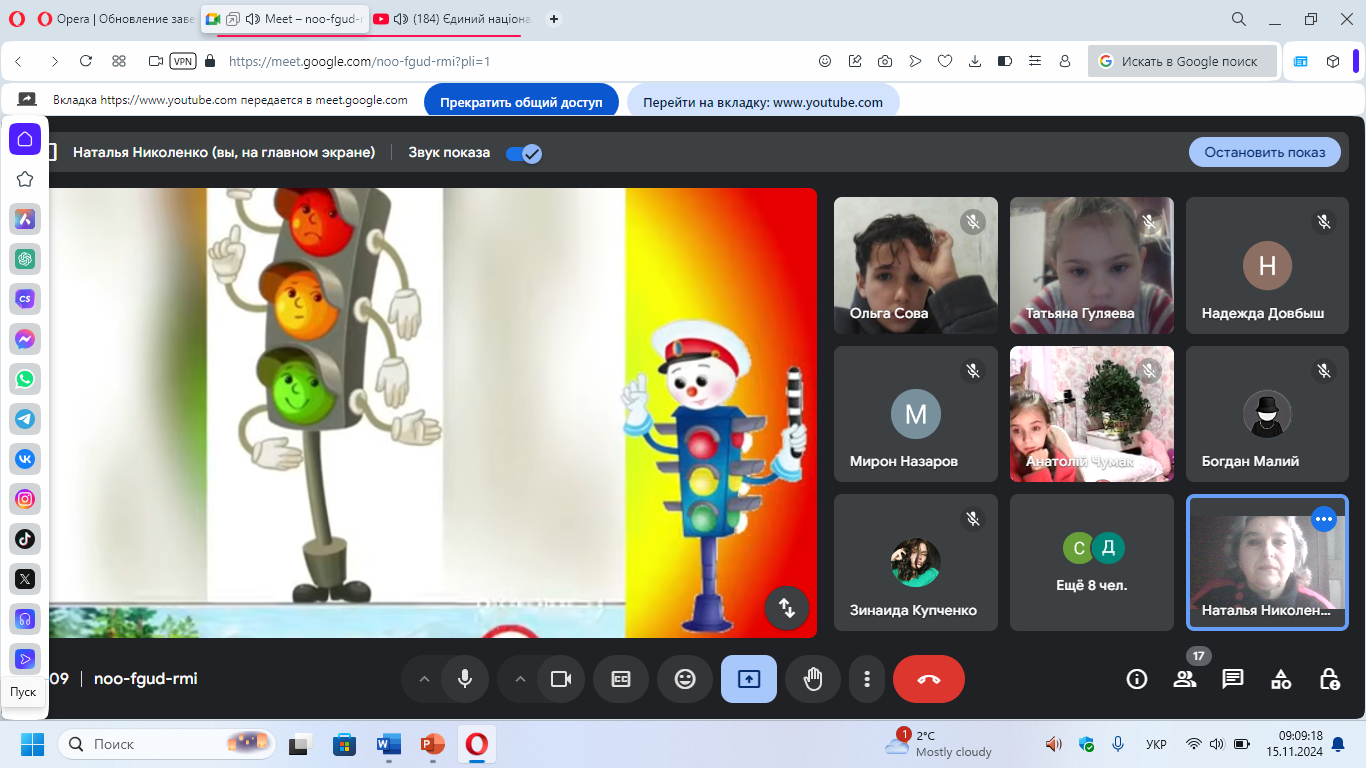Open a new browser tab

pyautogui.click(x=554, y=19)
